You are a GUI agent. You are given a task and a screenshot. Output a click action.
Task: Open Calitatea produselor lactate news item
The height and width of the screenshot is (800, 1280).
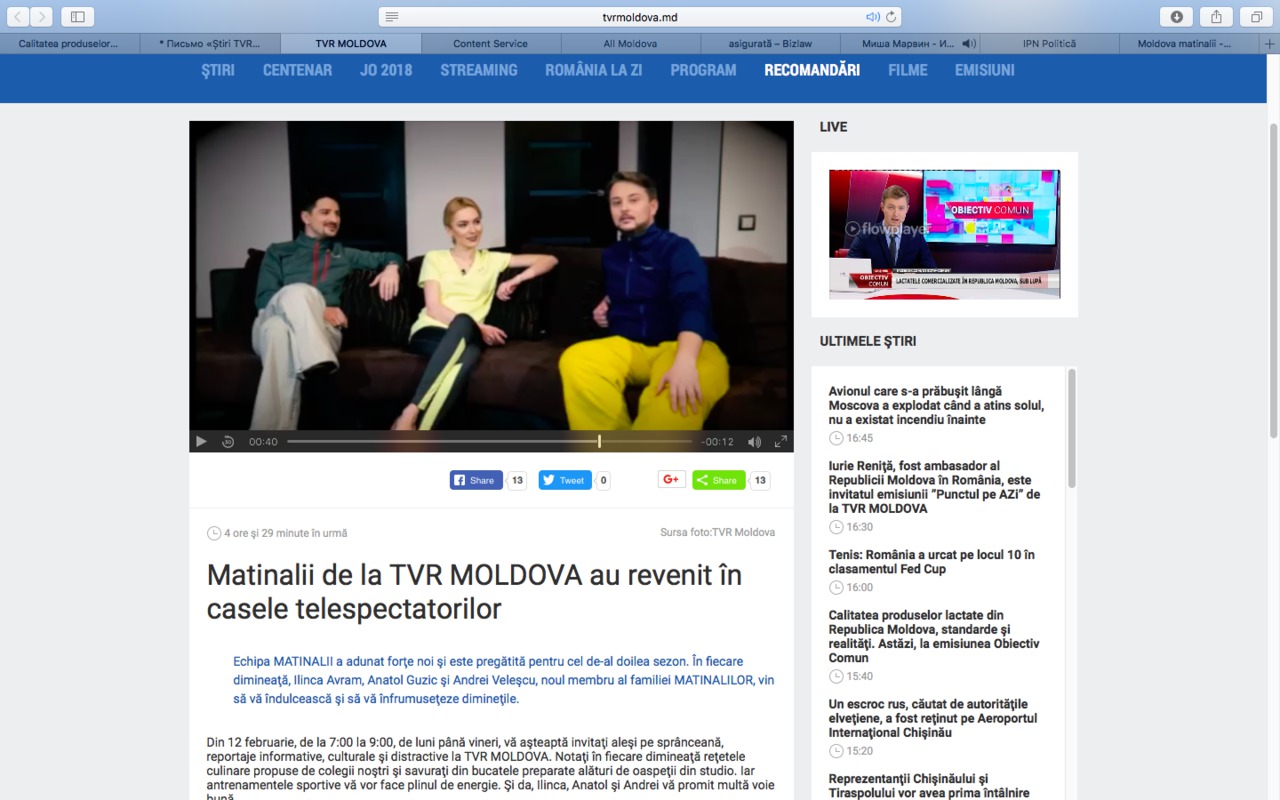(933, 637)
